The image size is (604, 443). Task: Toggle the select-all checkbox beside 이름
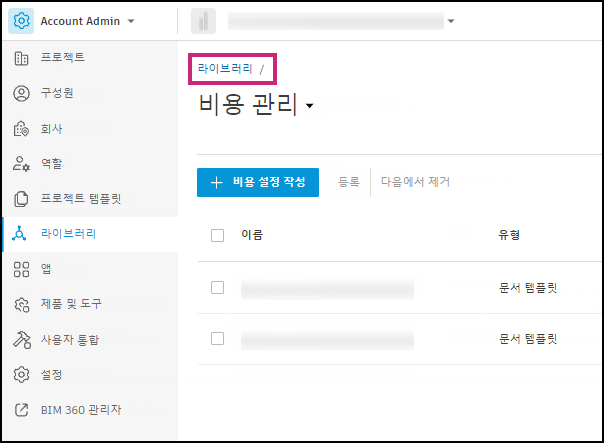218,235
